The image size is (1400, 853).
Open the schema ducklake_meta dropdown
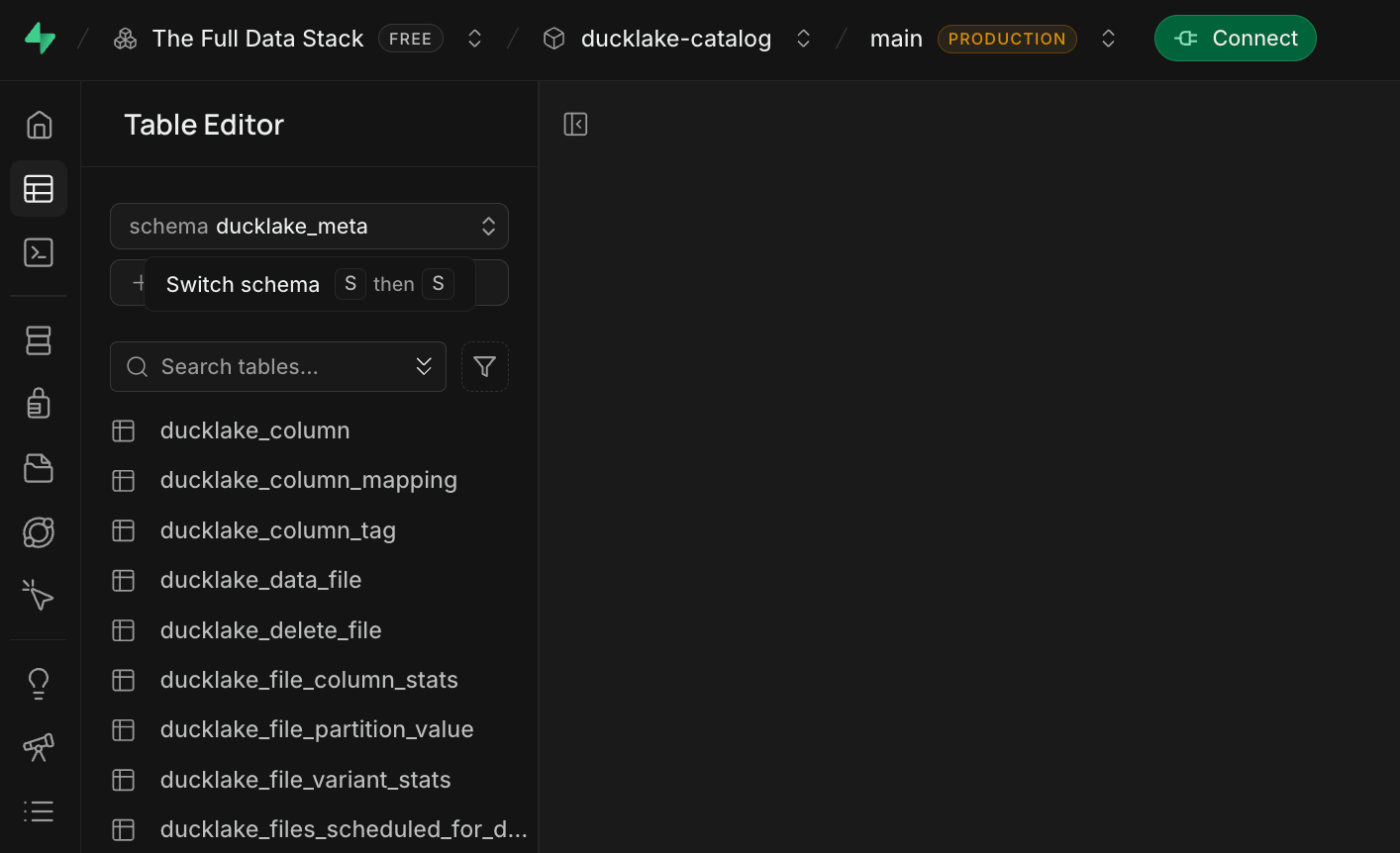pyautogui.click(x=309, y=227)
